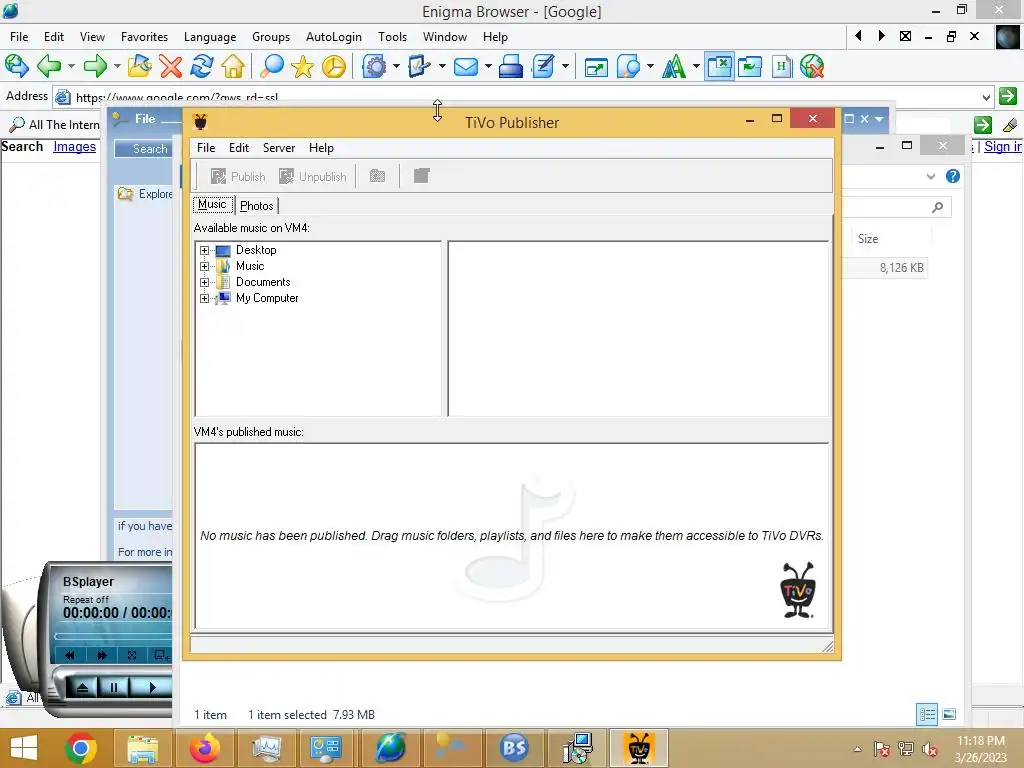Image resolution: width=1024 pixels, height=768 pixels.
Task: Open File Explorer from the taskbar
Action: [142, 748]
